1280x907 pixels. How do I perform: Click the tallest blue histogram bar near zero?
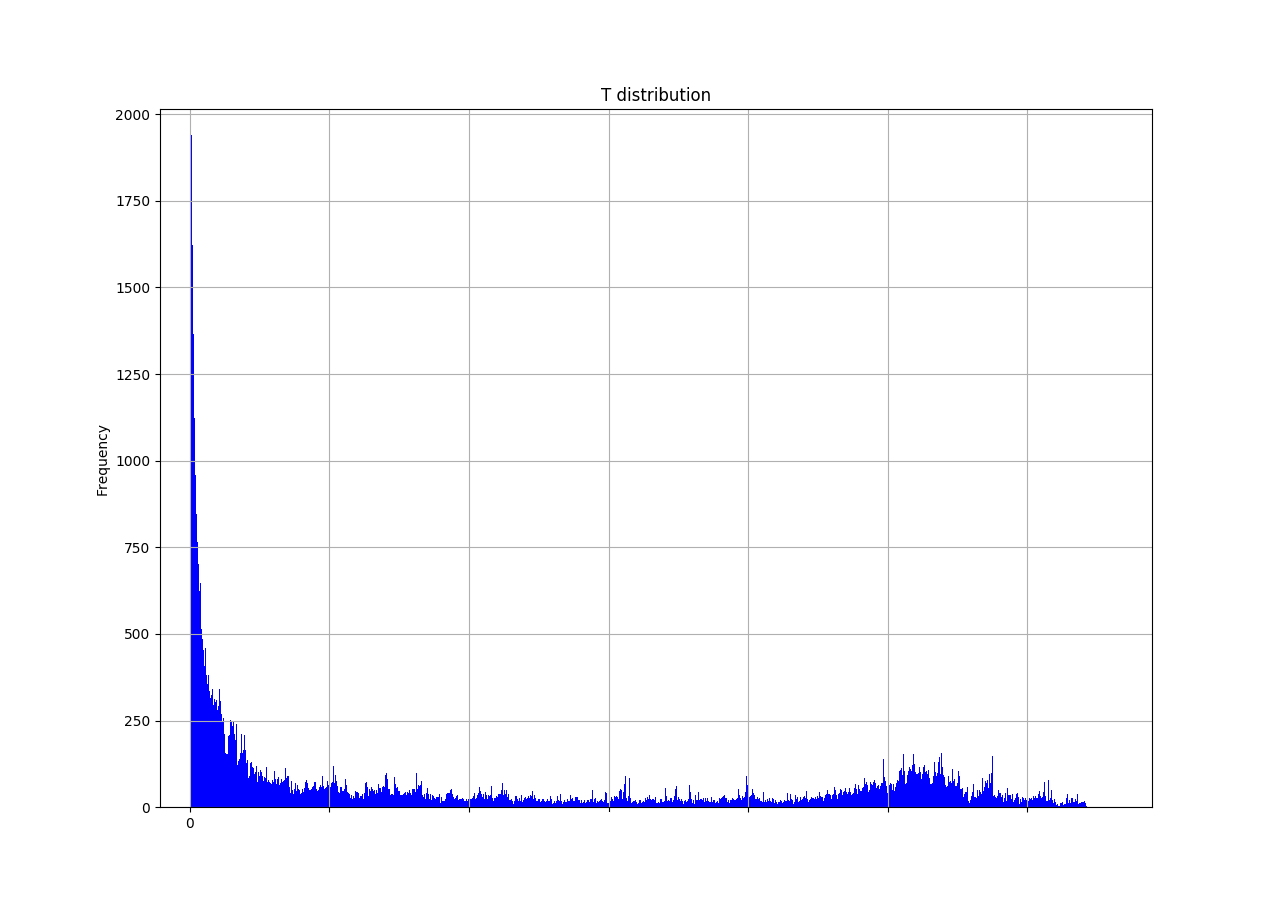click(x=191, y=471)
